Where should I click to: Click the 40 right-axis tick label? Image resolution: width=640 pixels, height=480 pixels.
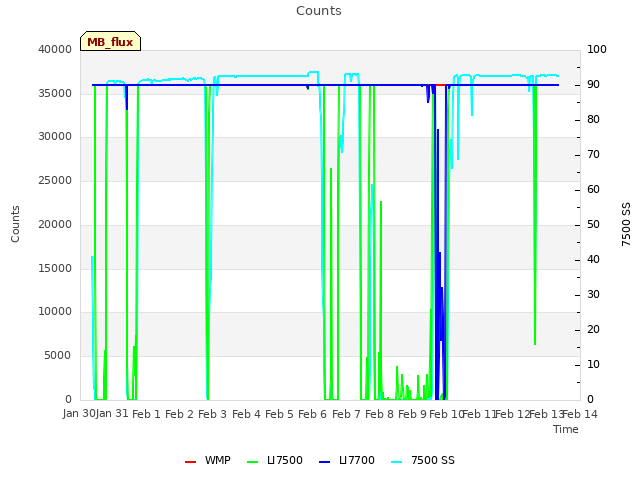coord(593,260)
